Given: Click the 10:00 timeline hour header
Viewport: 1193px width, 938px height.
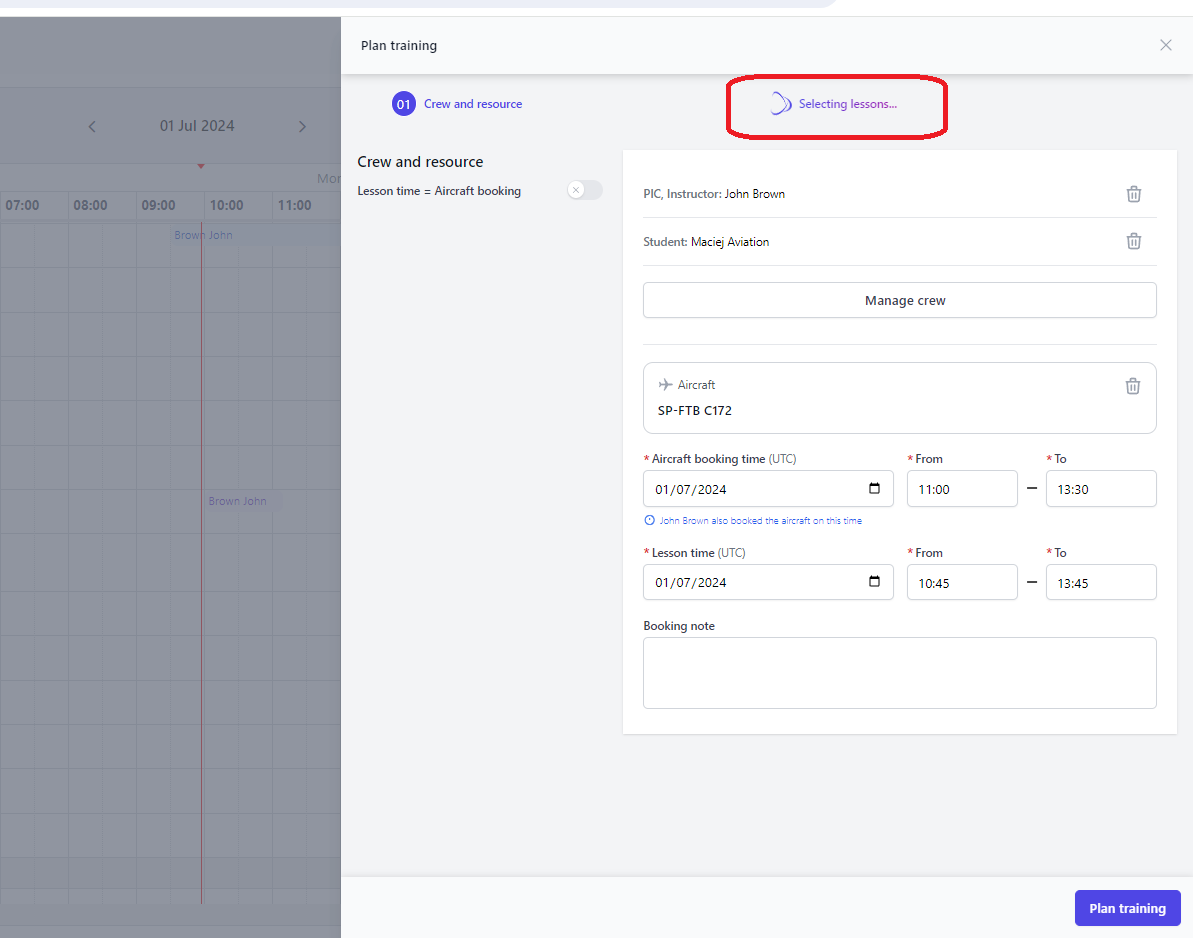Looking at the screenshot, I should pyautogui.click(x=227, y=205).
